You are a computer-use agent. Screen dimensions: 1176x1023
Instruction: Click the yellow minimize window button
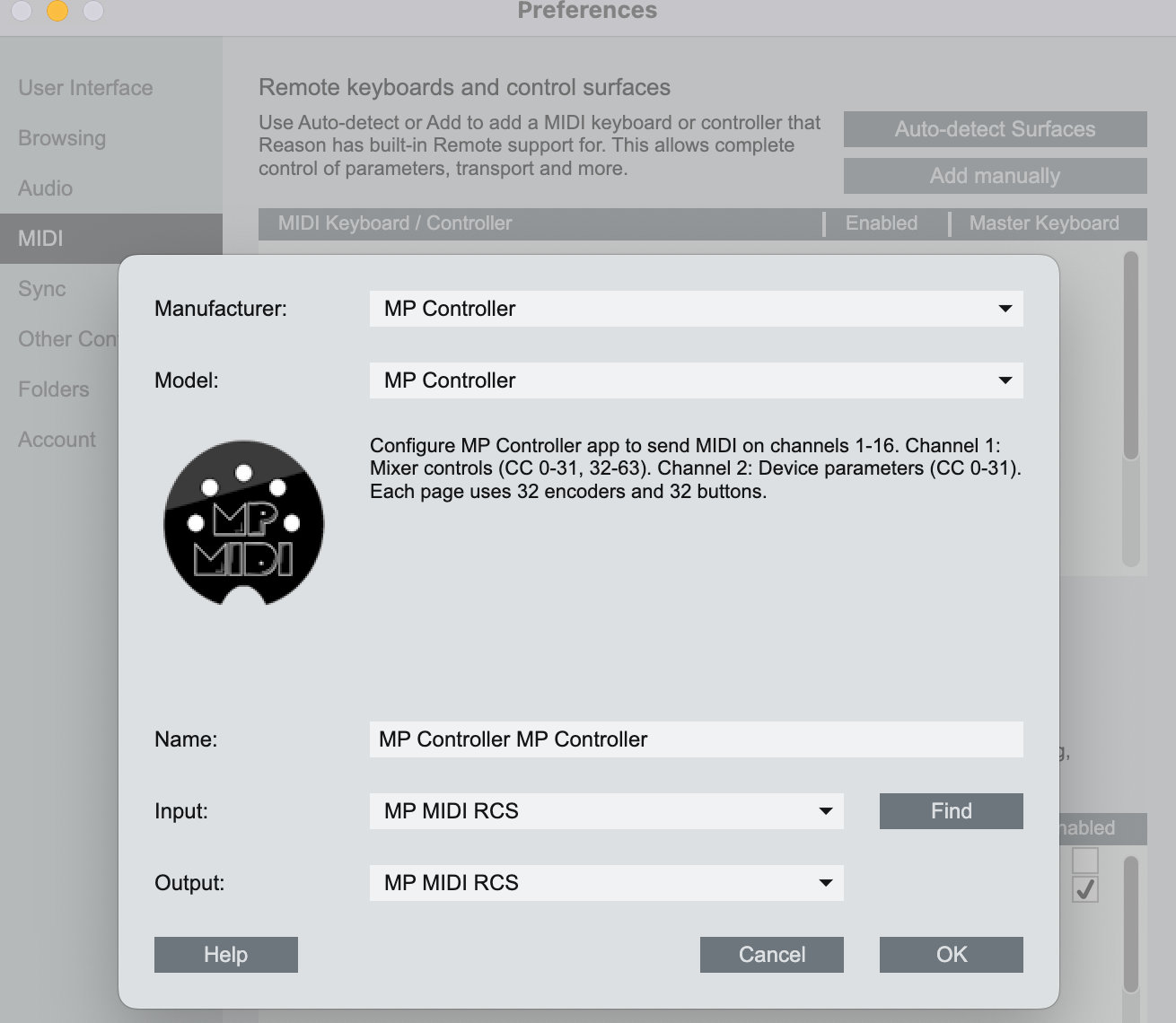[57, 11]
